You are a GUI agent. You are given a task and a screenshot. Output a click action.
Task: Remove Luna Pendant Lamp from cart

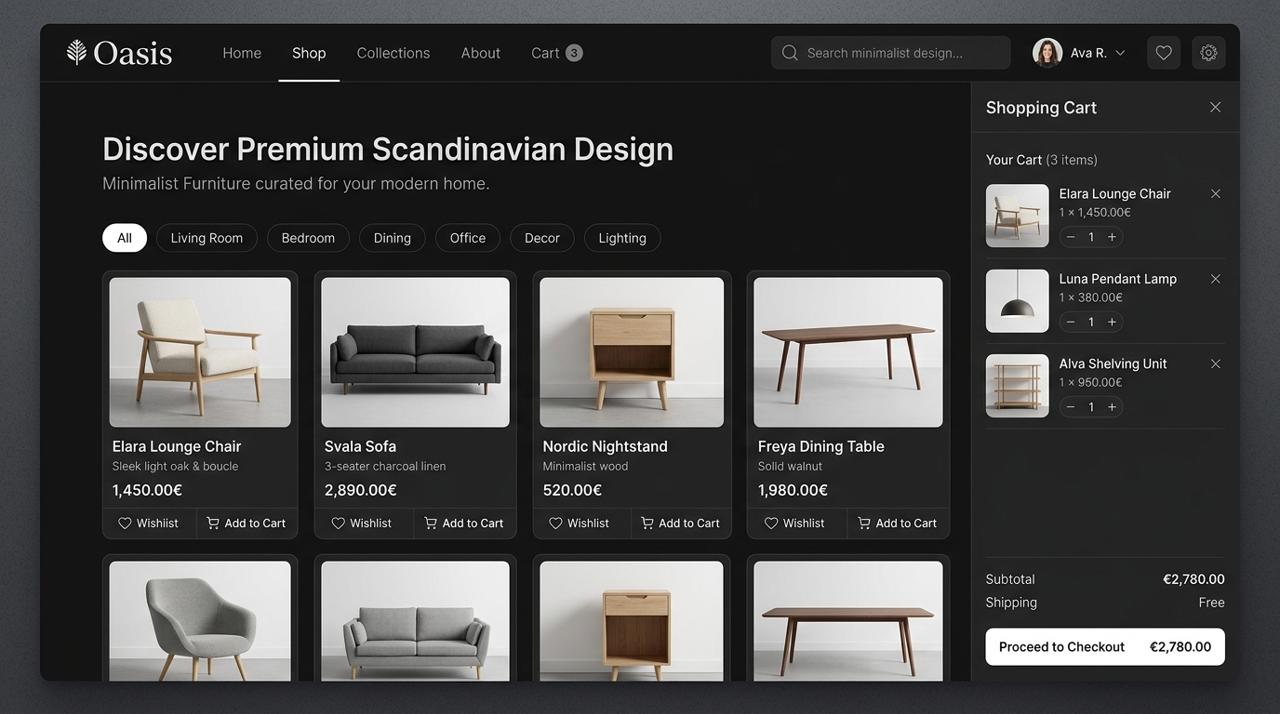(x=1215, y=279)
